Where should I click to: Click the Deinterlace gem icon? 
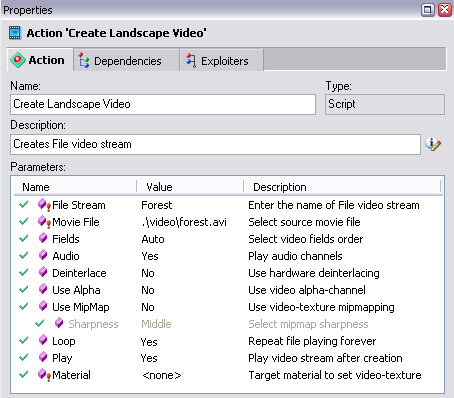(x=43, y=272)
